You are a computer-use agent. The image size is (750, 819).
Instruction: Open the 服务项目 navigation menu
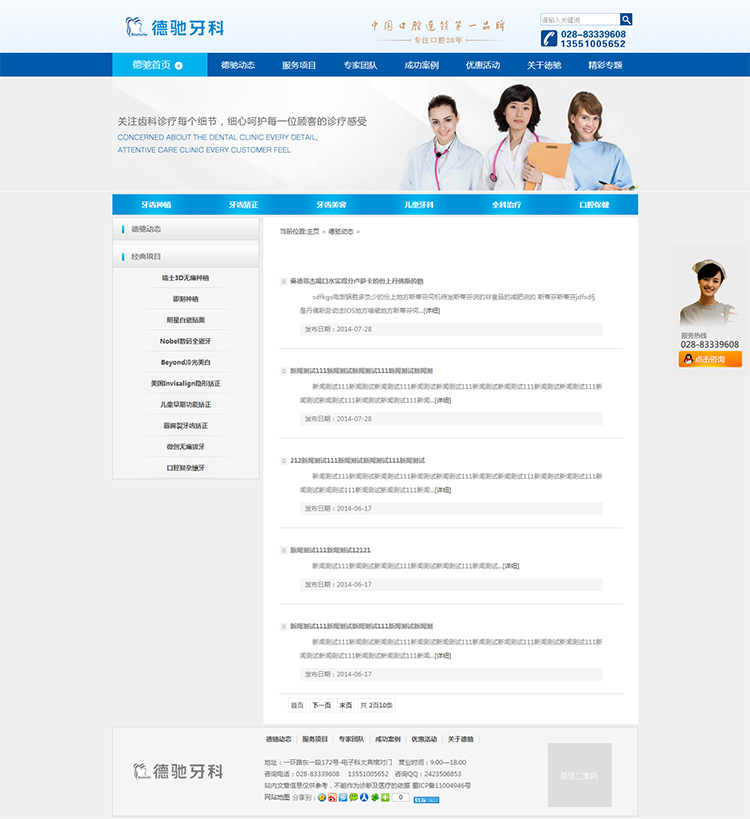[x=299, y=65]
